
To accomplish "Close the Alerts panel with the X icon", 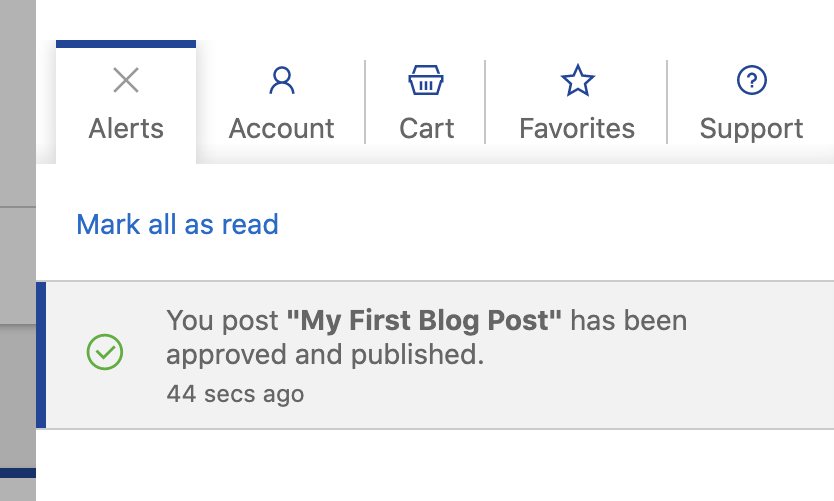I will click(126, 80).
